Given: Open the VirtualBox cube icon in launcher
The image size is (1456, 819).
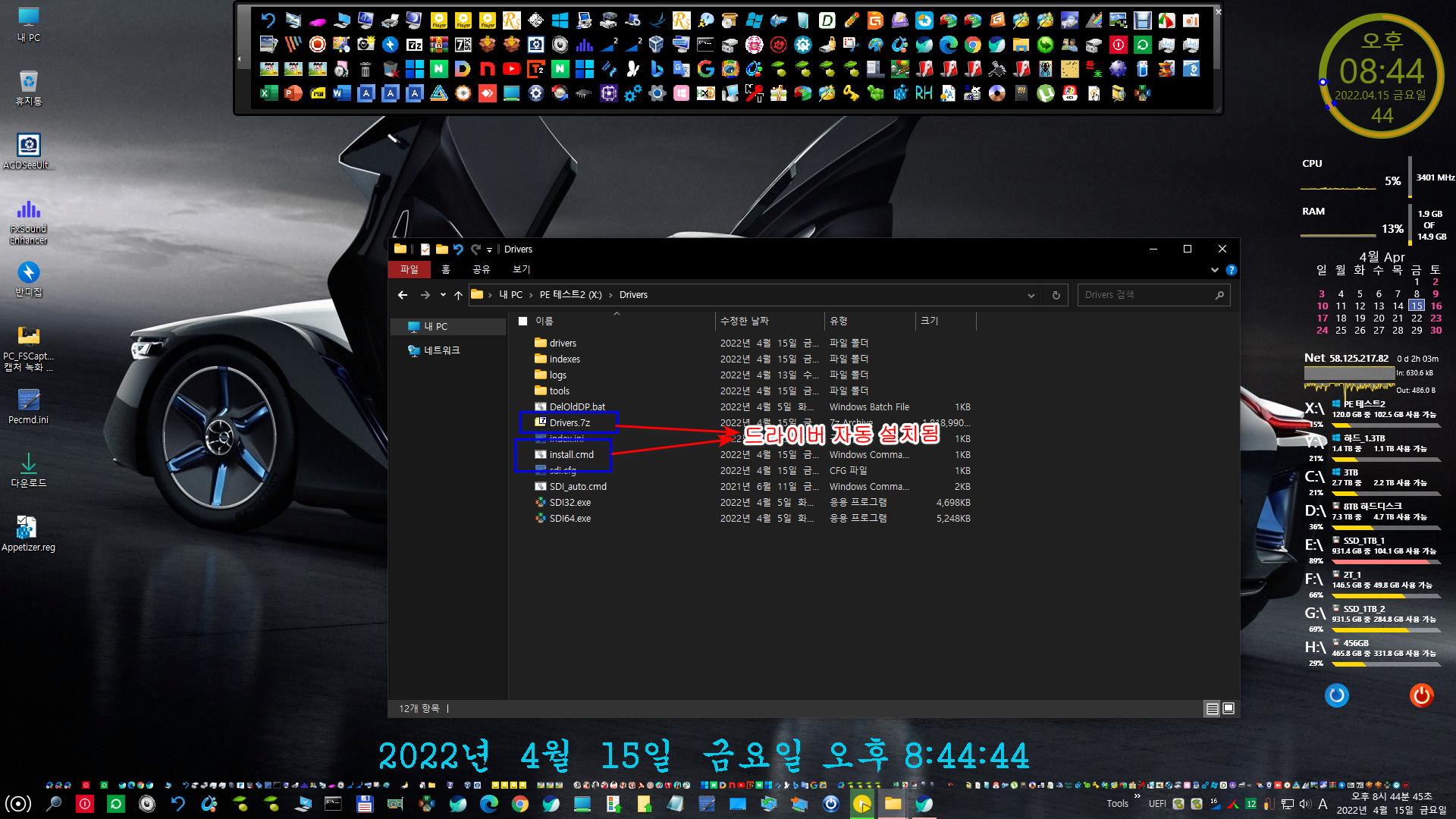Looking at the screenshot, I should 657,45.
